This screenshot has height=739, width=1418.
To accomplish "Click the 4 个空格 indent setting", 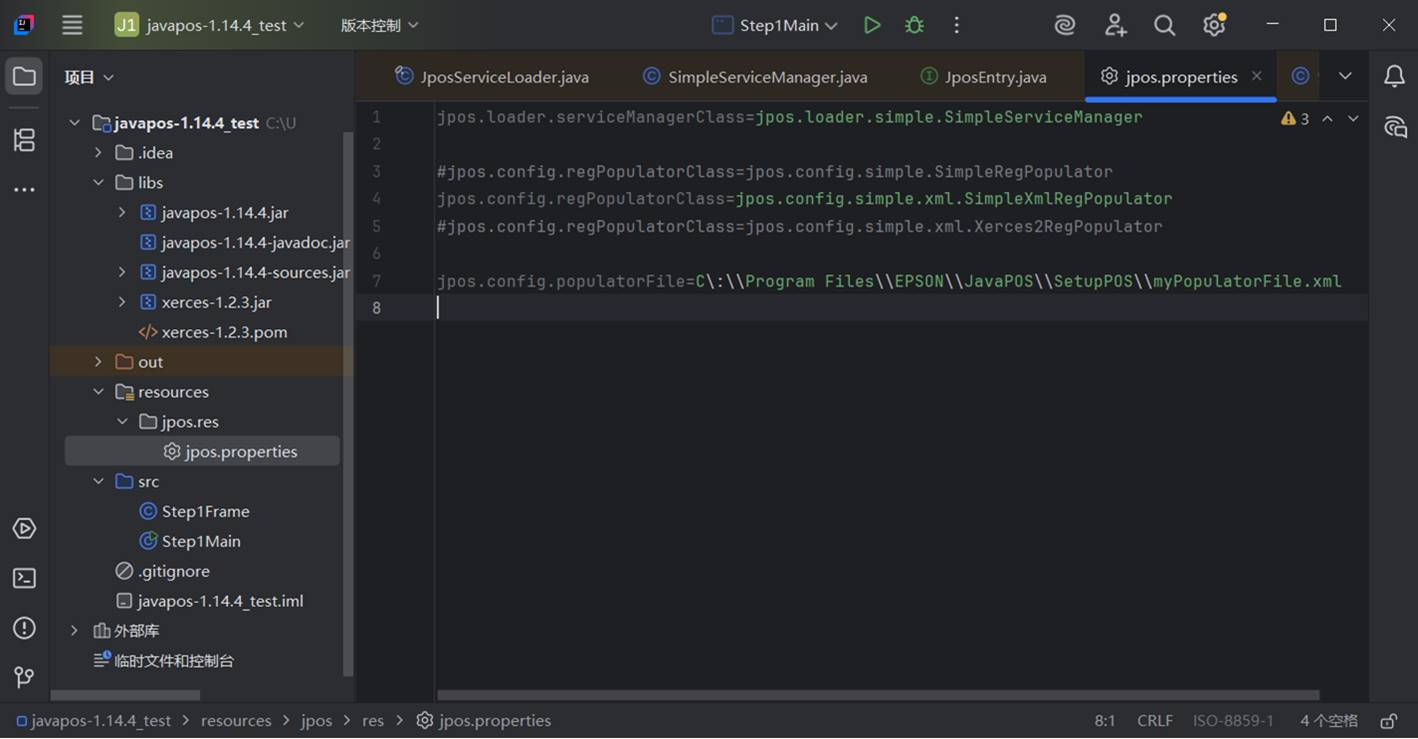I will pos(1328,720).
